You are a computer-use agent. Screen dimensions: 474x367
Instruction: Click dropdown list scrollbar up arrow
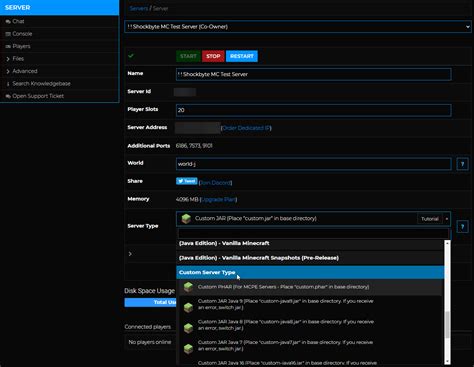coord(447,243)
